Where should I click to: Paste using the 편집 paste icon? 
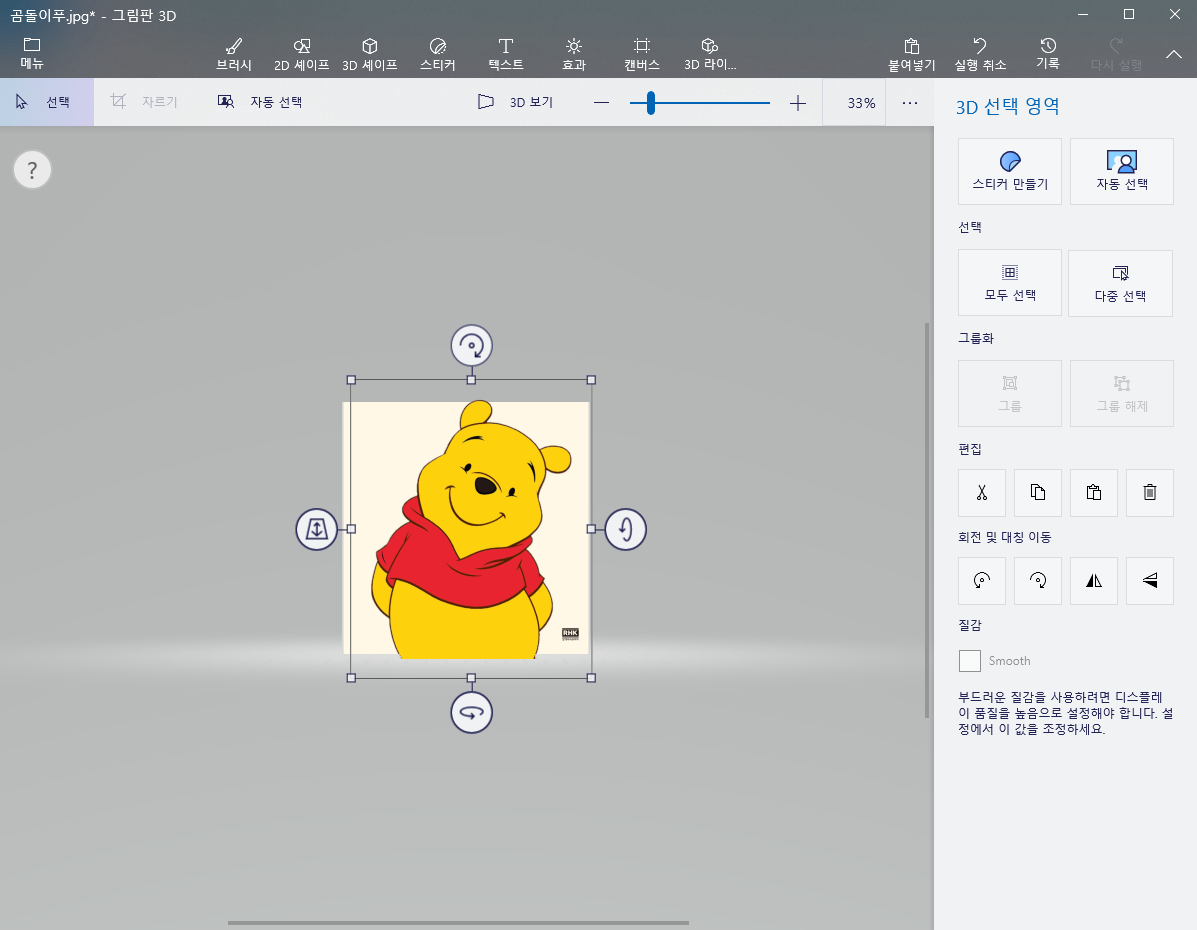click(x=1094, y=492)
